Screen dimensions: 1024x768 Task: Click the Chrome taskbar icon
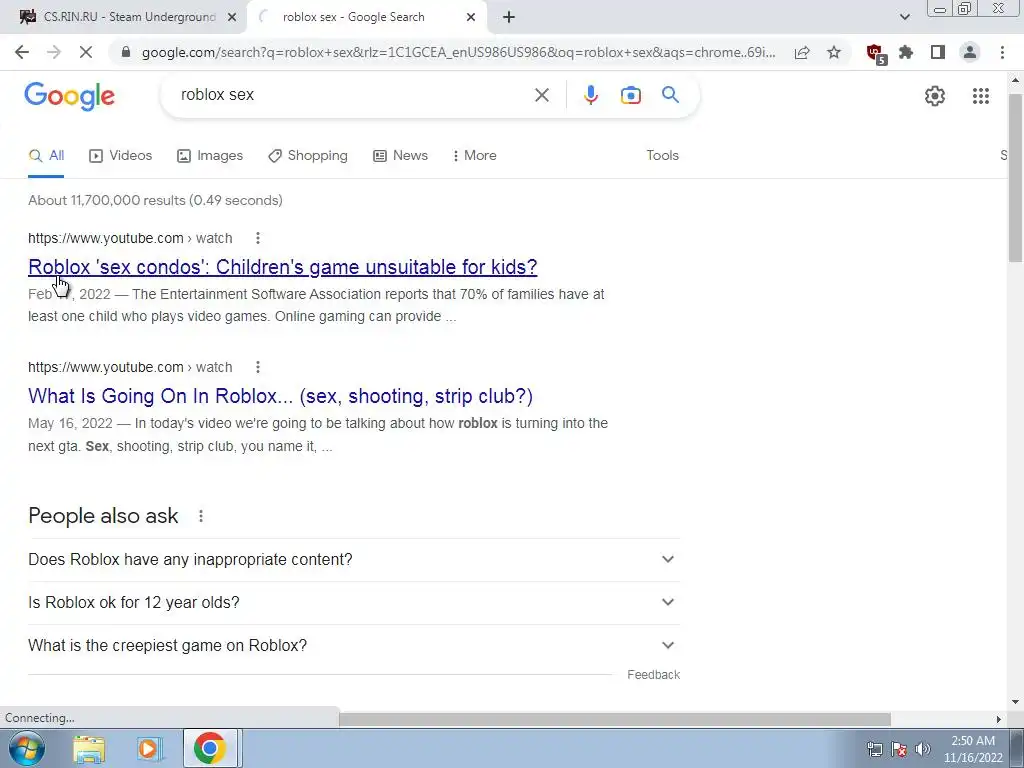point(210,748)
